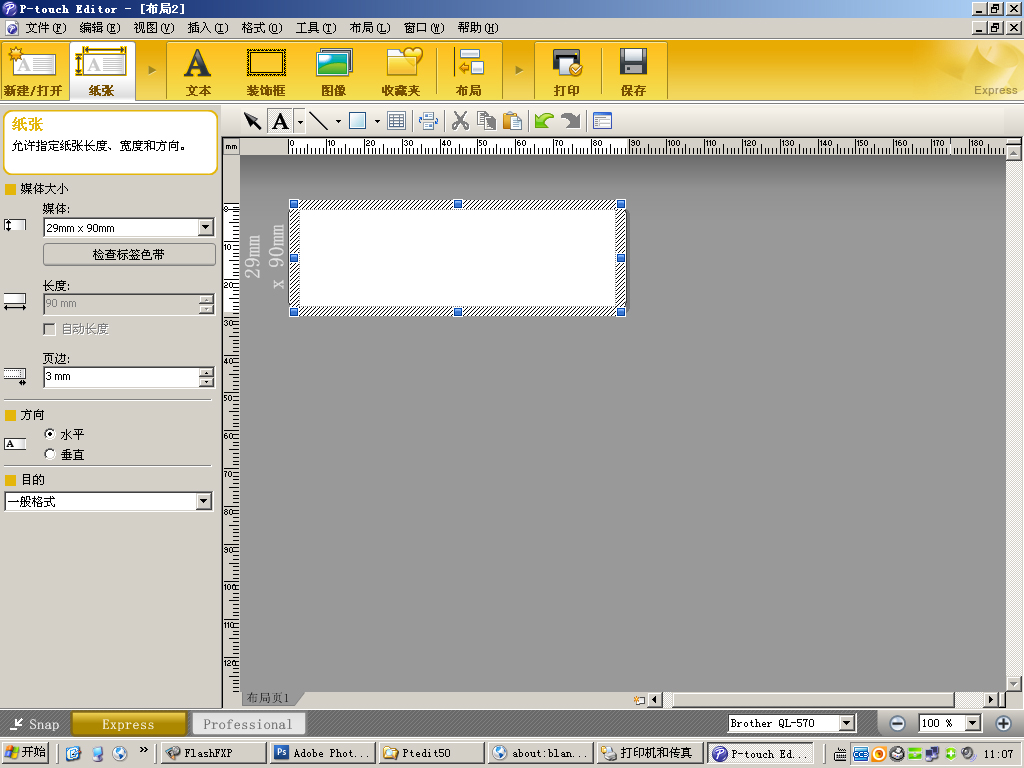Click the Text (文本) tool icon
This screenshot has width=1024, height=768.
[x=198, y=65]
